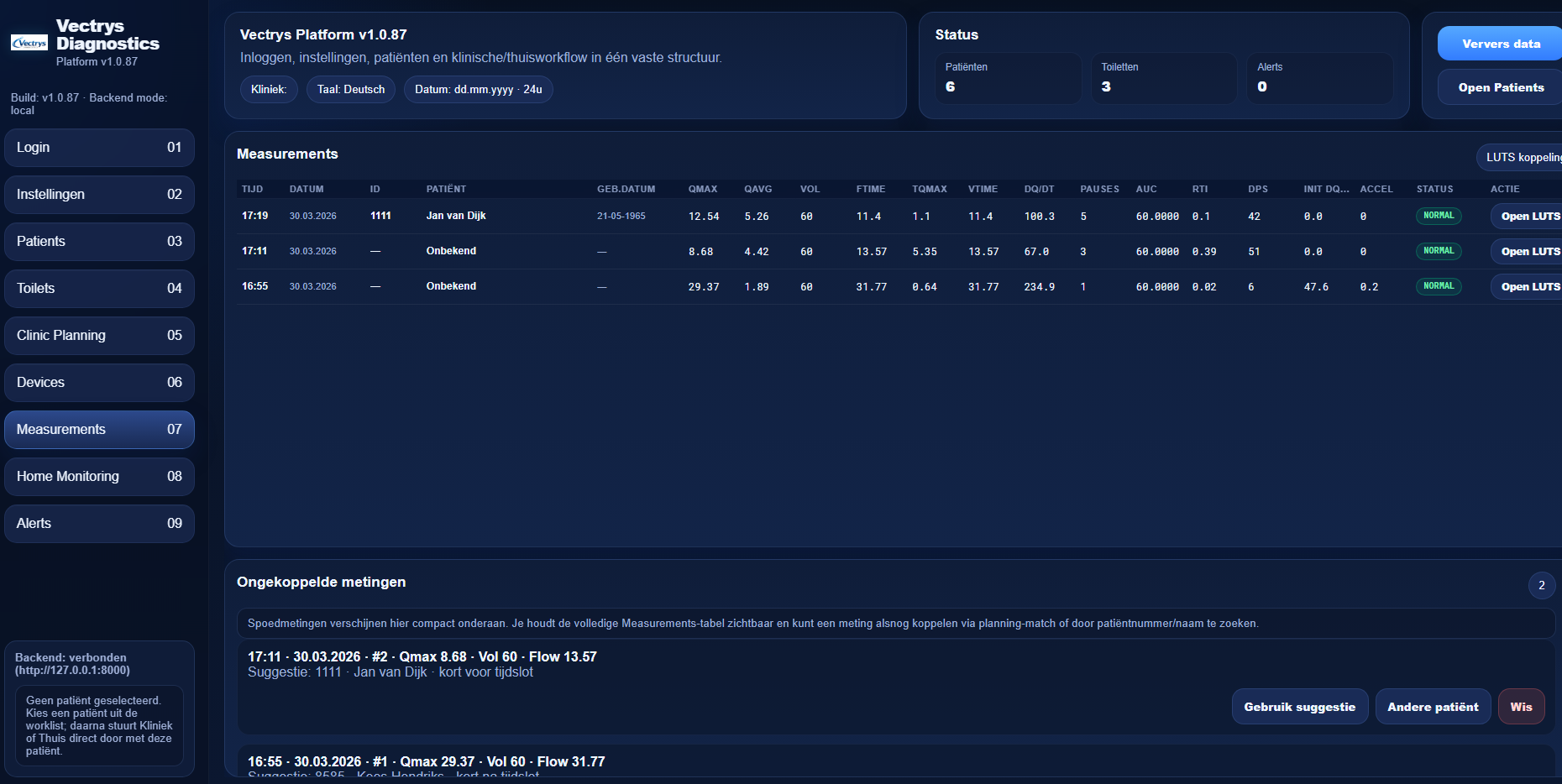Image resolution: width=1562 pixels, height=784 pixels.
Task: Navigate to Devices section
Action: point(99,383)
